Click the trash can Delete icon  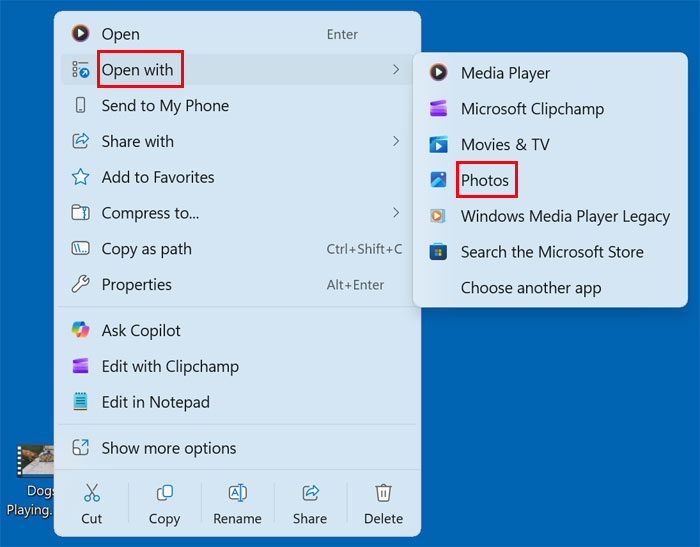[383, 493]
